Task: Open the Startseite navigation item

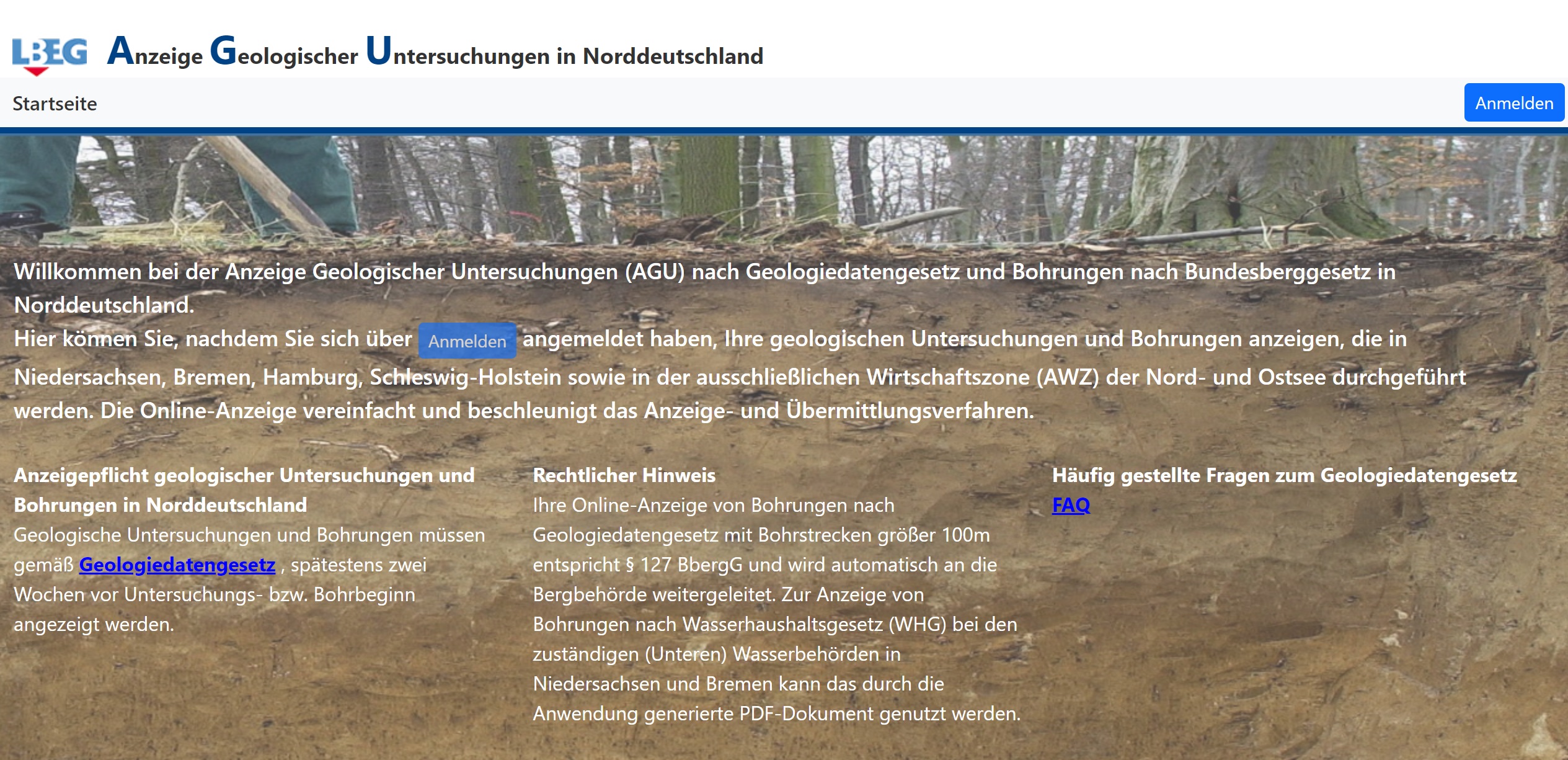Action: (x=55, y=104)
